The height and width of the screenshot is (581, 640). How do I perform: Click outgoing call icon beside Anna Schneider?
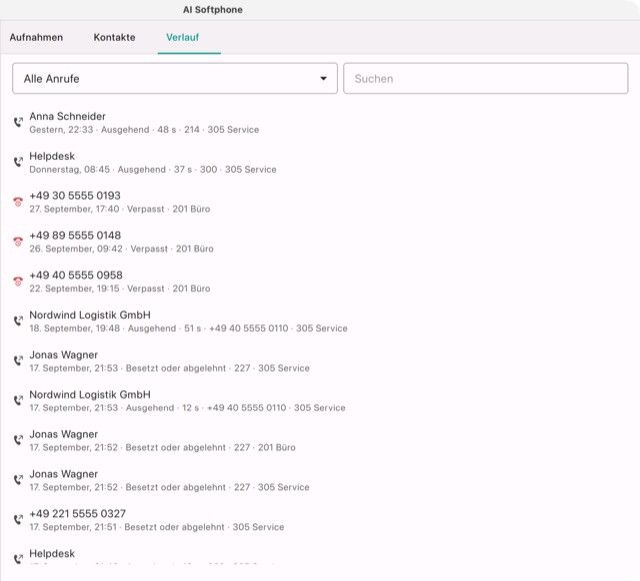[x=18, y=122]
